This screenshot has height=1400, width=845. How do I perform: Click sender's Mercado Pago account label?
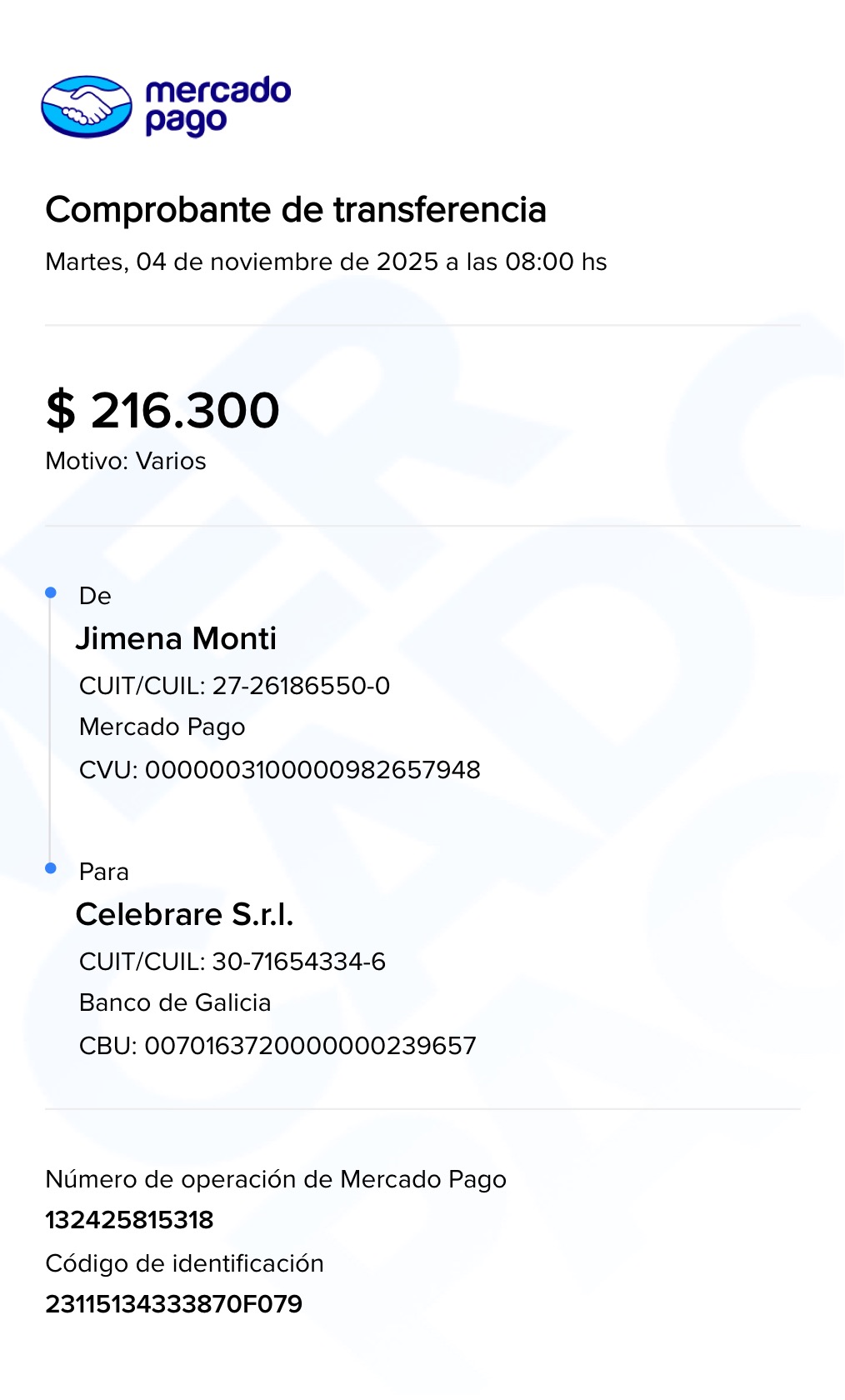162,727
